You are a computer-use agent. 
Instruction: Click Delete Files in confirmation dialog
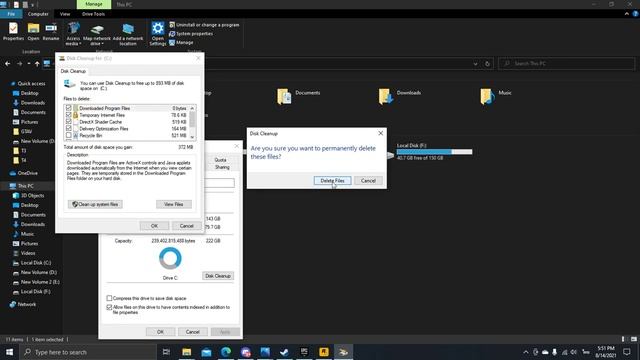[x=332, y=180]
